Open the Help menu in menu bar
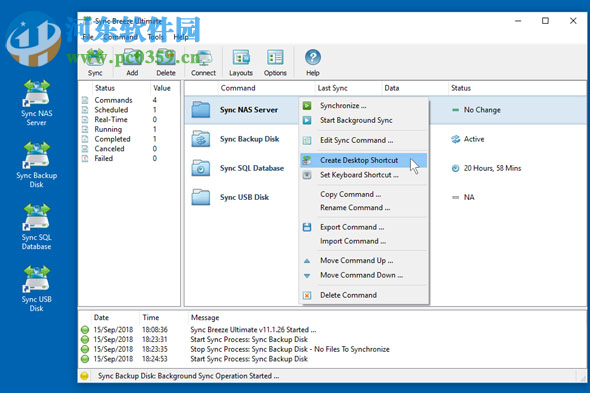Image resolution: width=590 pixels, height=393 pixels. [181, 37]
